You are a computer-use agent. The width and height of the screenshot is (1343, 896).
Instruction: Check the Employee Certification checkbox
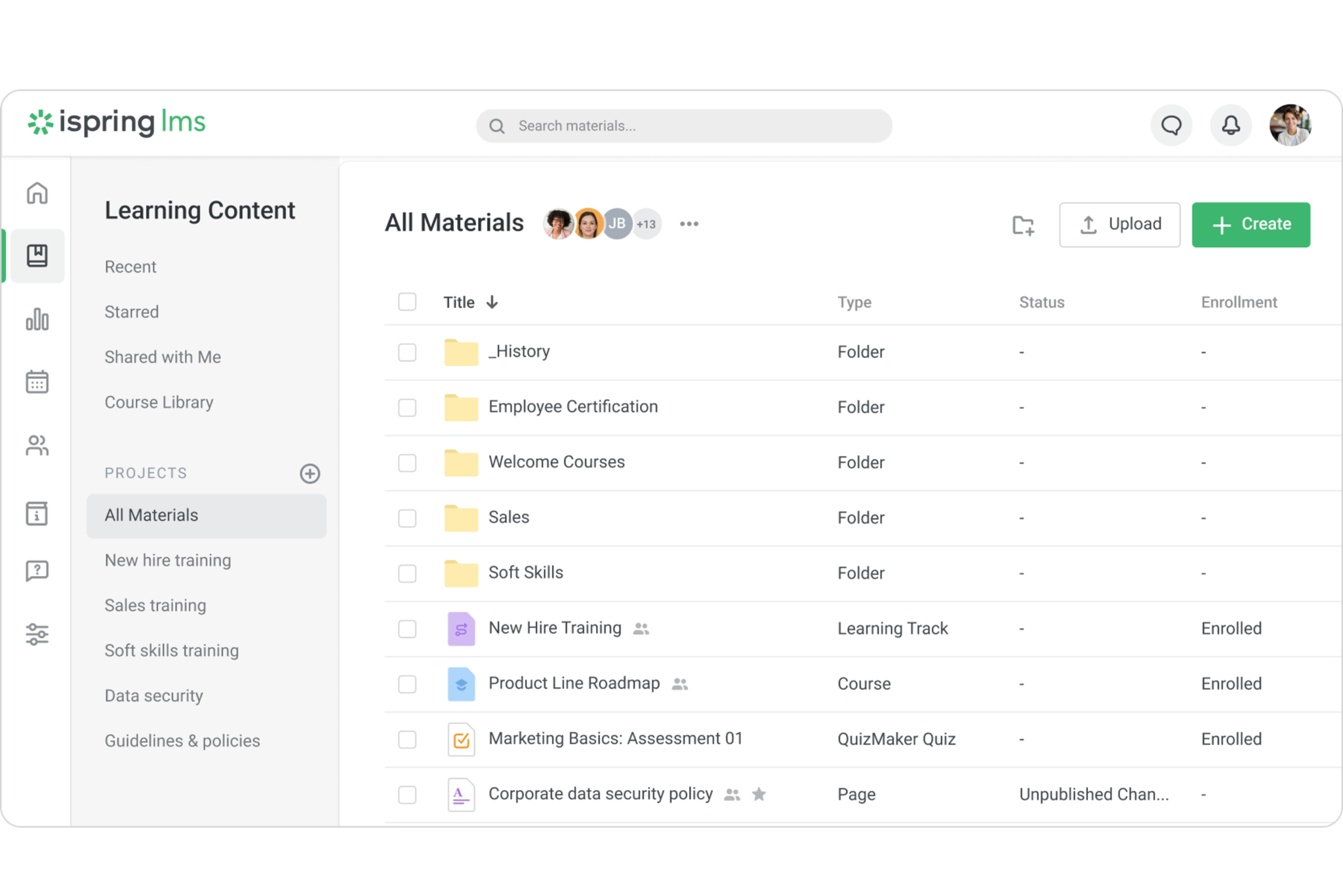tap(407, 407)
